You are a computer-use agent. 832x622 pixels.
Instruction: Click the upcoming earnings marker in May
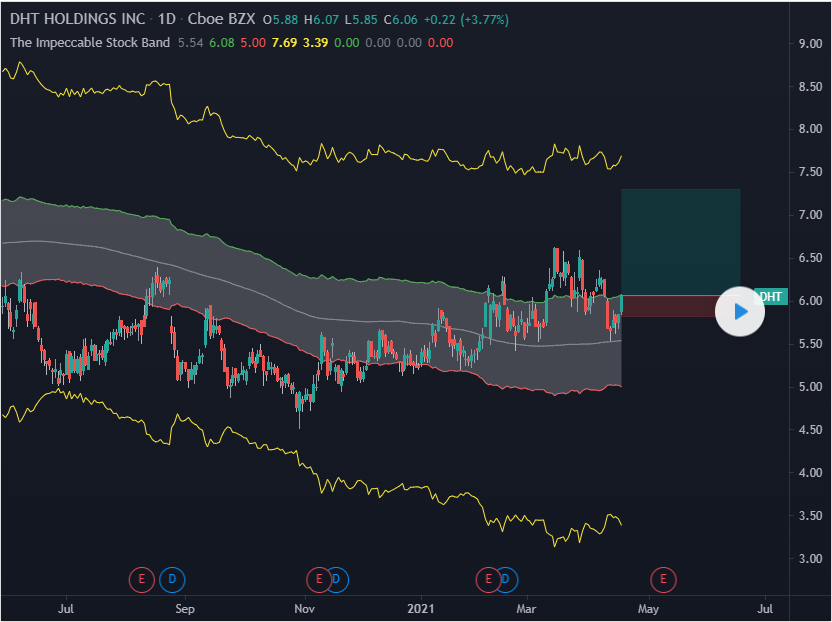pyautogui.click(x=661, y=578)
